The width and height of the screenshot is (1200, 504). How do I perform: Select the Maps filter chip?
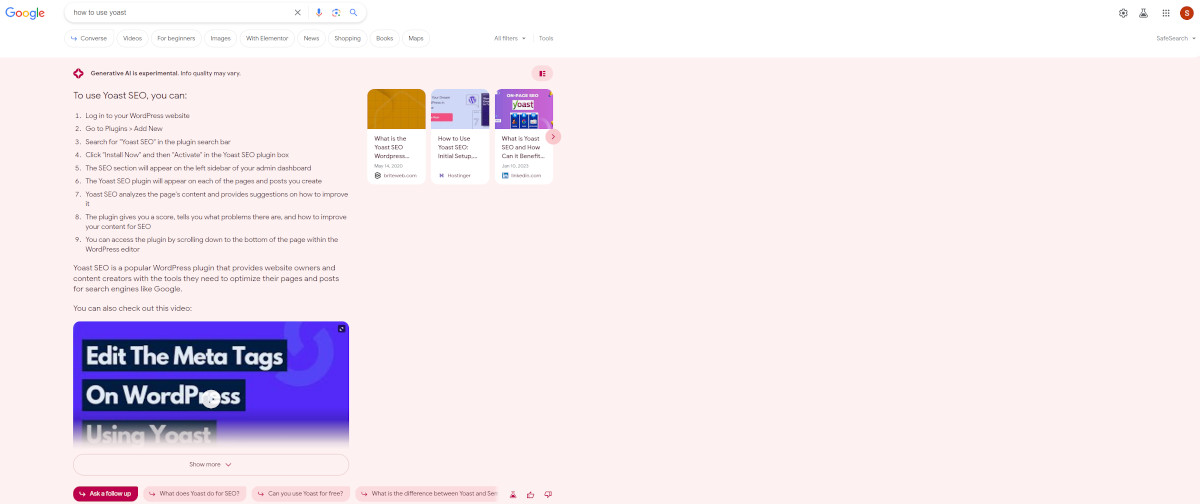(416, 38)
